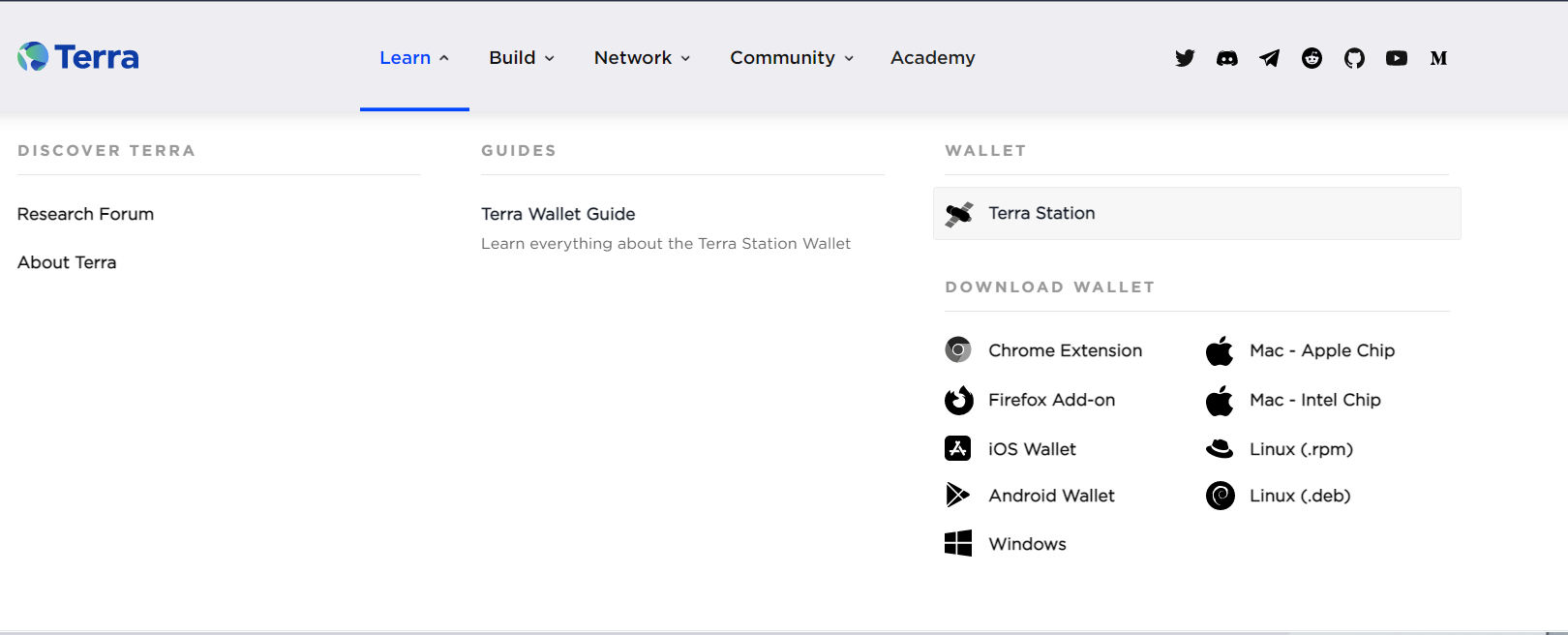Viewport: 1568px width, 635px height.
Task: Open the Chrome Extension text link
Action: tap(1065, 350)
